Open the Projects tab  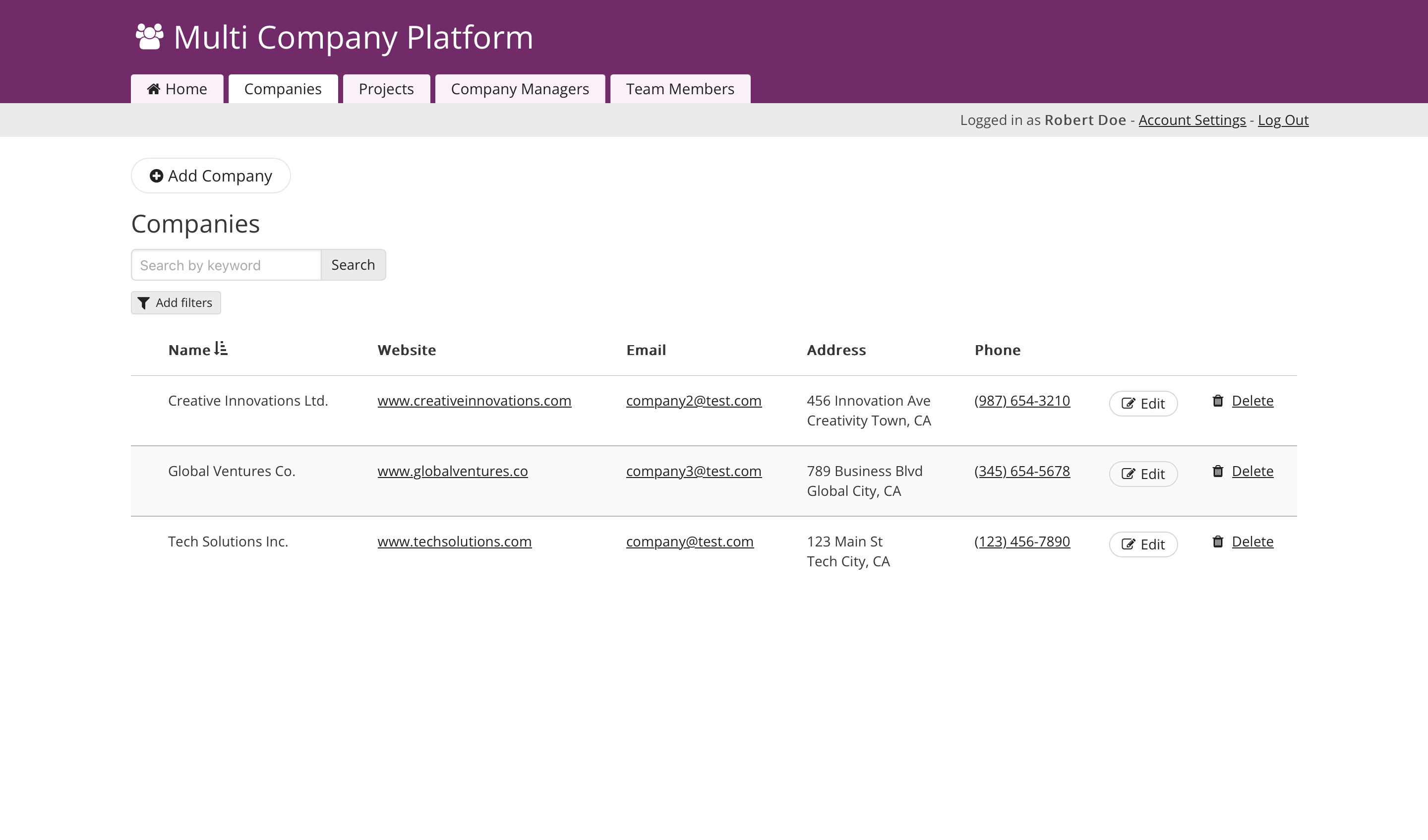[x=386, y=89]
